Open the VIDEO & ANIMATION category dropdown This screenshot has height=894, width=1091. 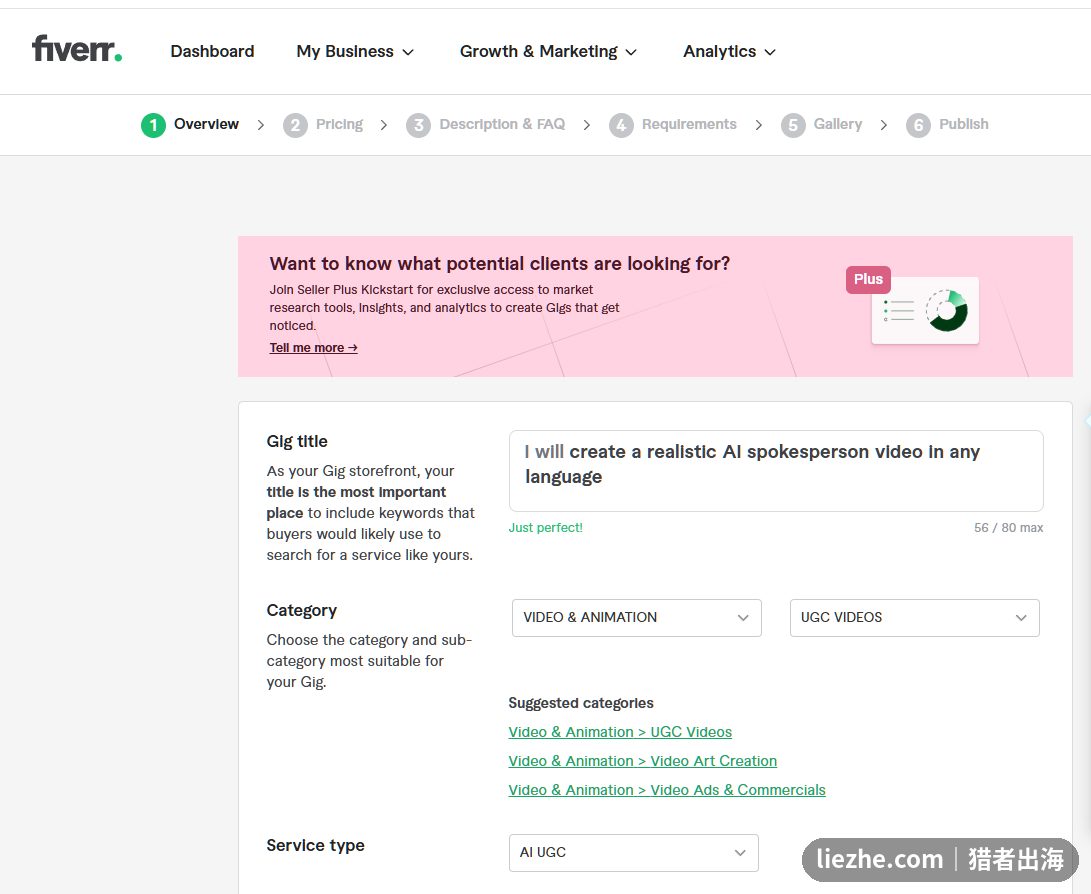tap(637, 618)
